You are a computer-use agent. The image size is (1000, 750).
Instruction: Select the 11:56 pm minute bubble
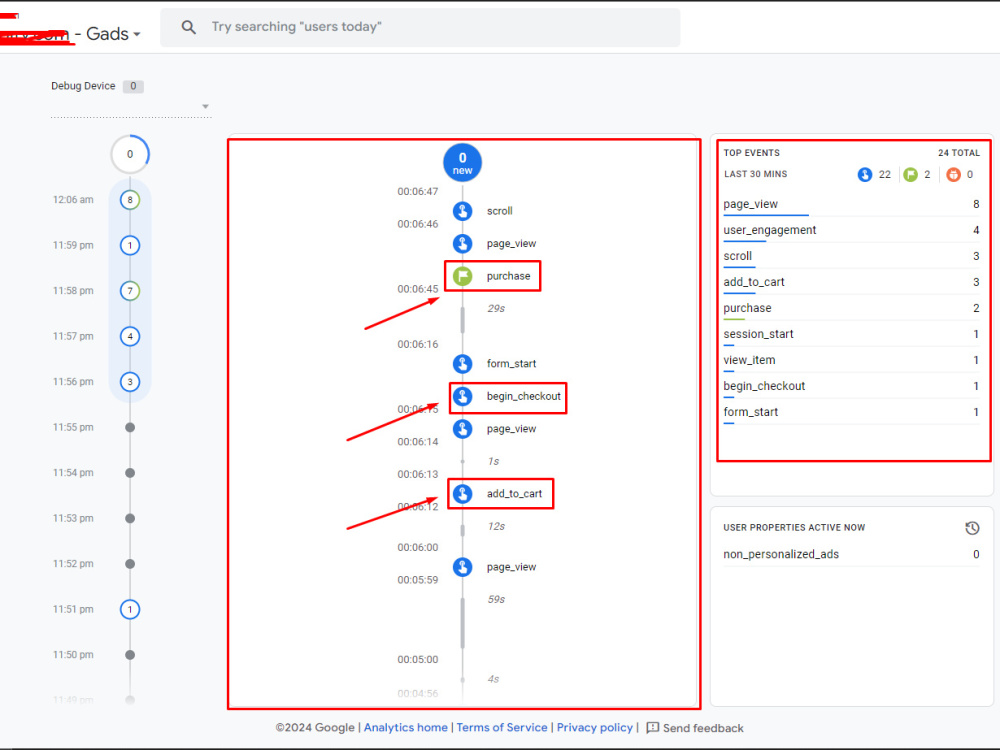click(130, 381)
